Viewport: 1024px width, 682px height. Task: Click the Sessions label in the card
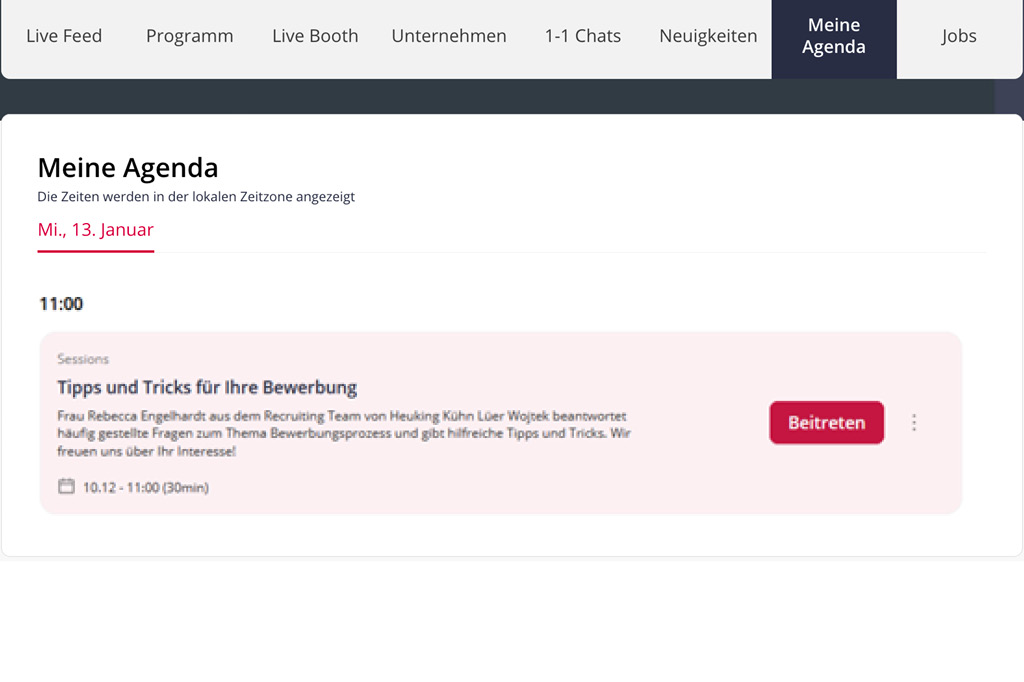point(83,359)
